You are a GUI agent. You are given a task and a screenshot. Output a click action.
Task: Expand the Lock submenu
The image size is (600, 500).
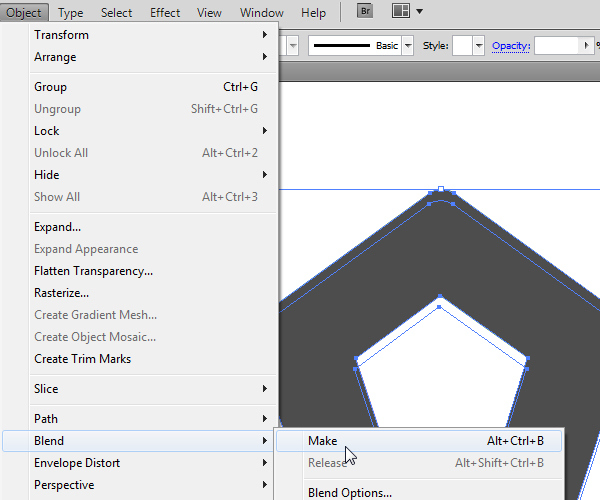pyautogui.click(x=153, y=131)
